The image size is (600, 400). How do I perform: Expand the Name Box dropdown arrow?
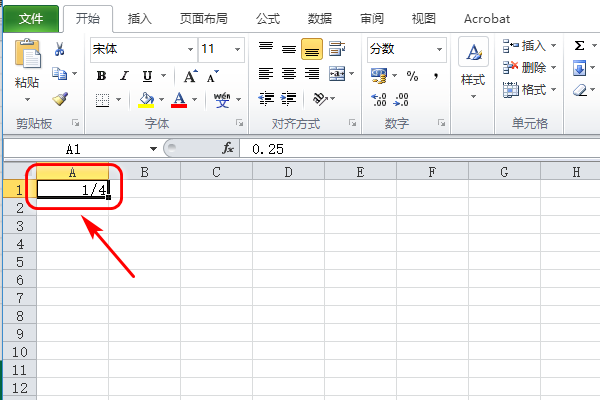tap(153, 149)
